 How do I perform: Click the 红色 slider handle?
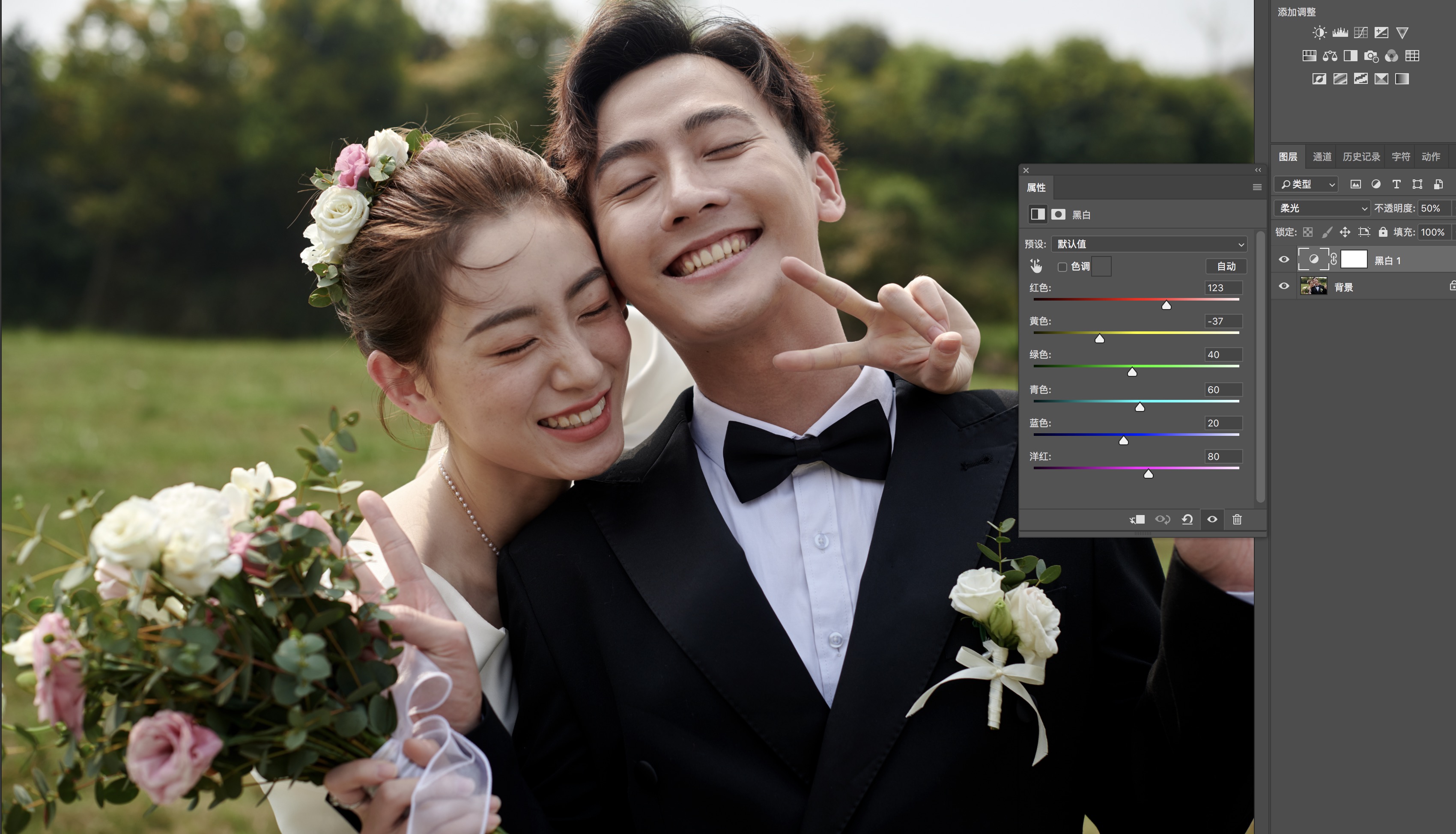point(1166,305)
